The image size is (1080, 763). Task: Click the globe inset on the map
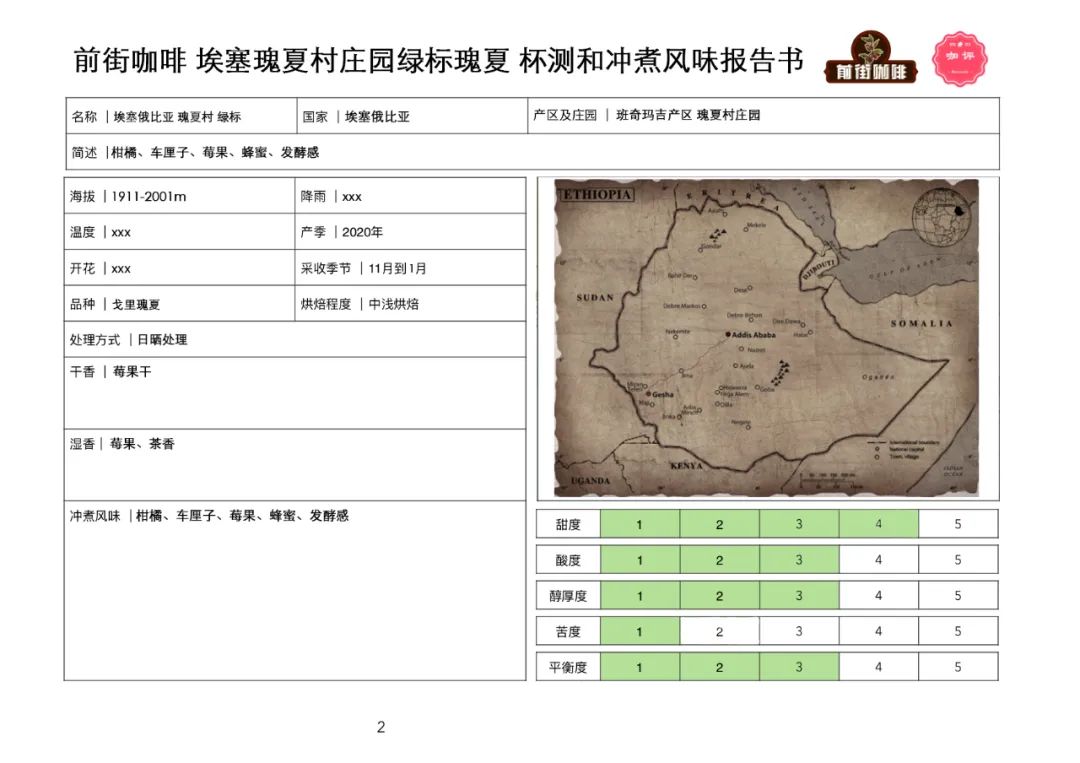pos(941,217)
